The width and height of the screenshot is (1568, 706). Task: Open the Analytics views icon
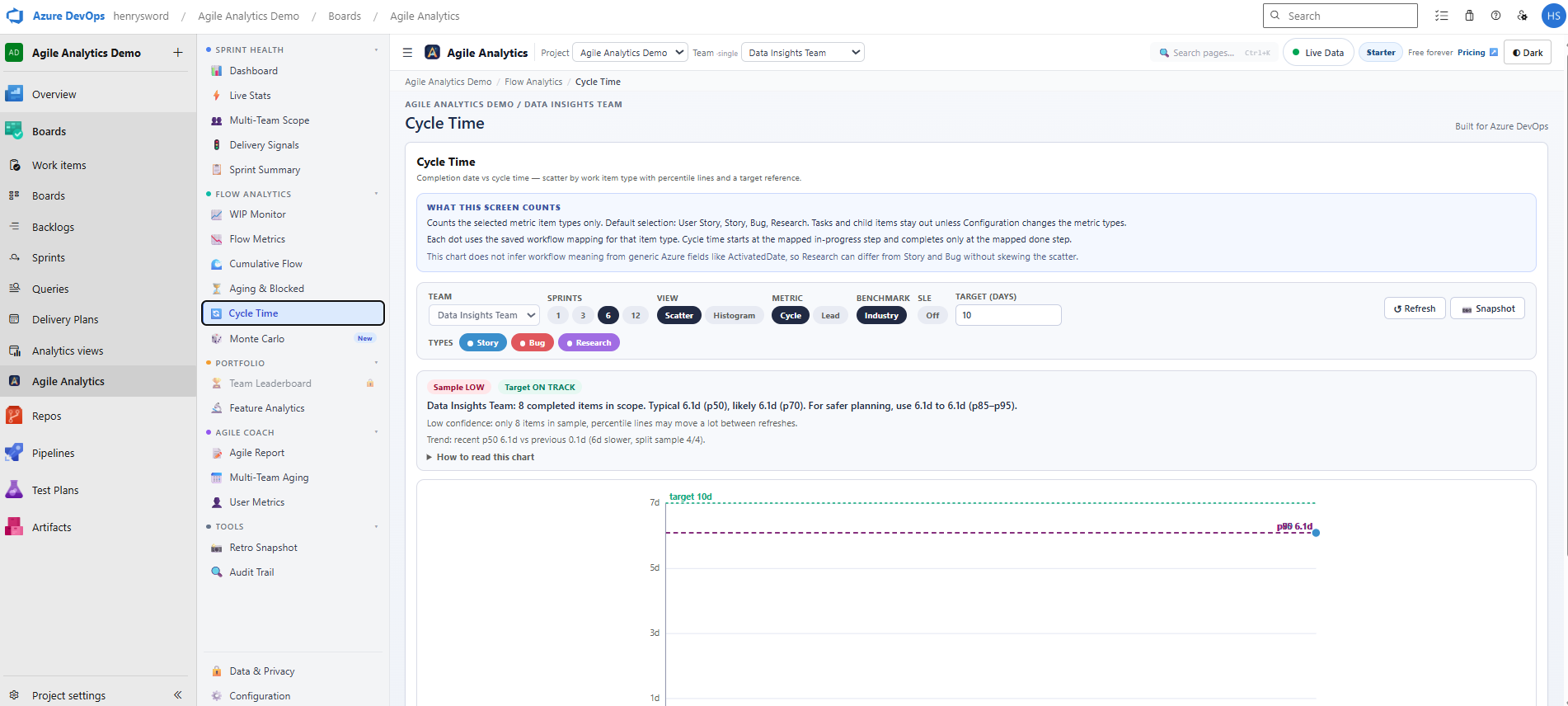pos(14,351)
